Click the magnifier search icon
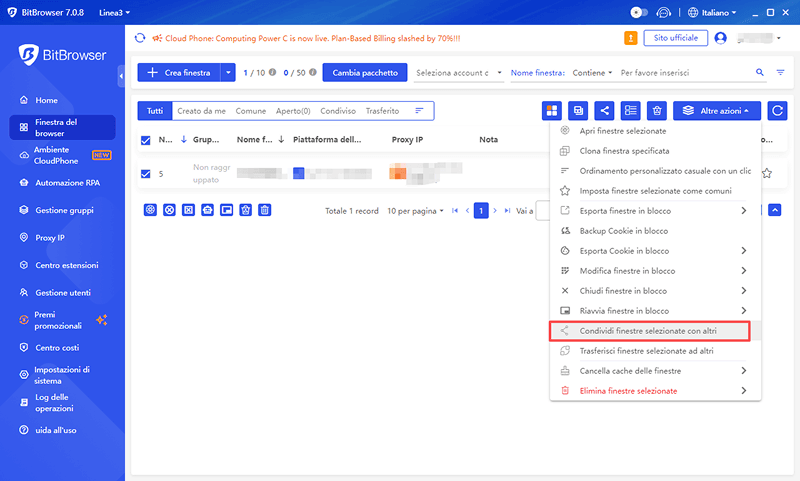 coord(759,73)
